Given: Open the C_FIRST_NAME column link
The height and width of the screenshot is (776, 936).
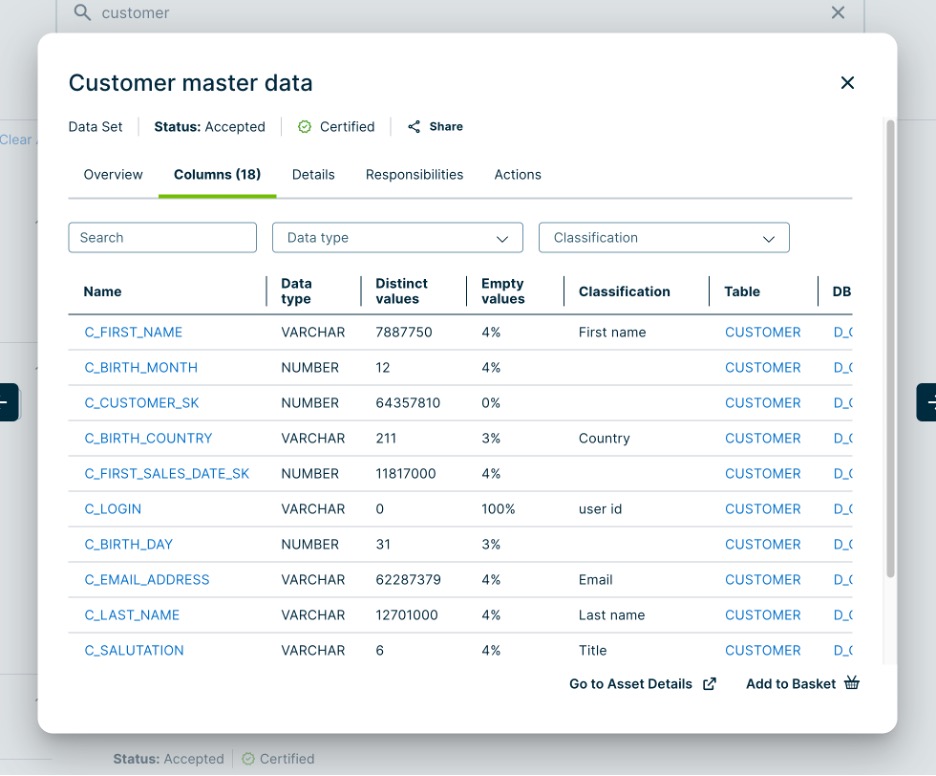Looking at the screenshot, I should tap(134, 331).
